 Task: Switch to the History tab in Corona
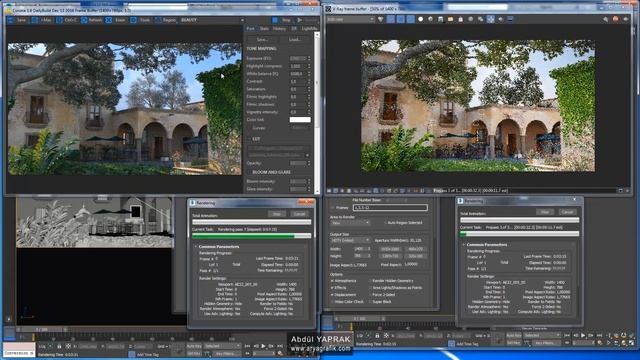279,29
